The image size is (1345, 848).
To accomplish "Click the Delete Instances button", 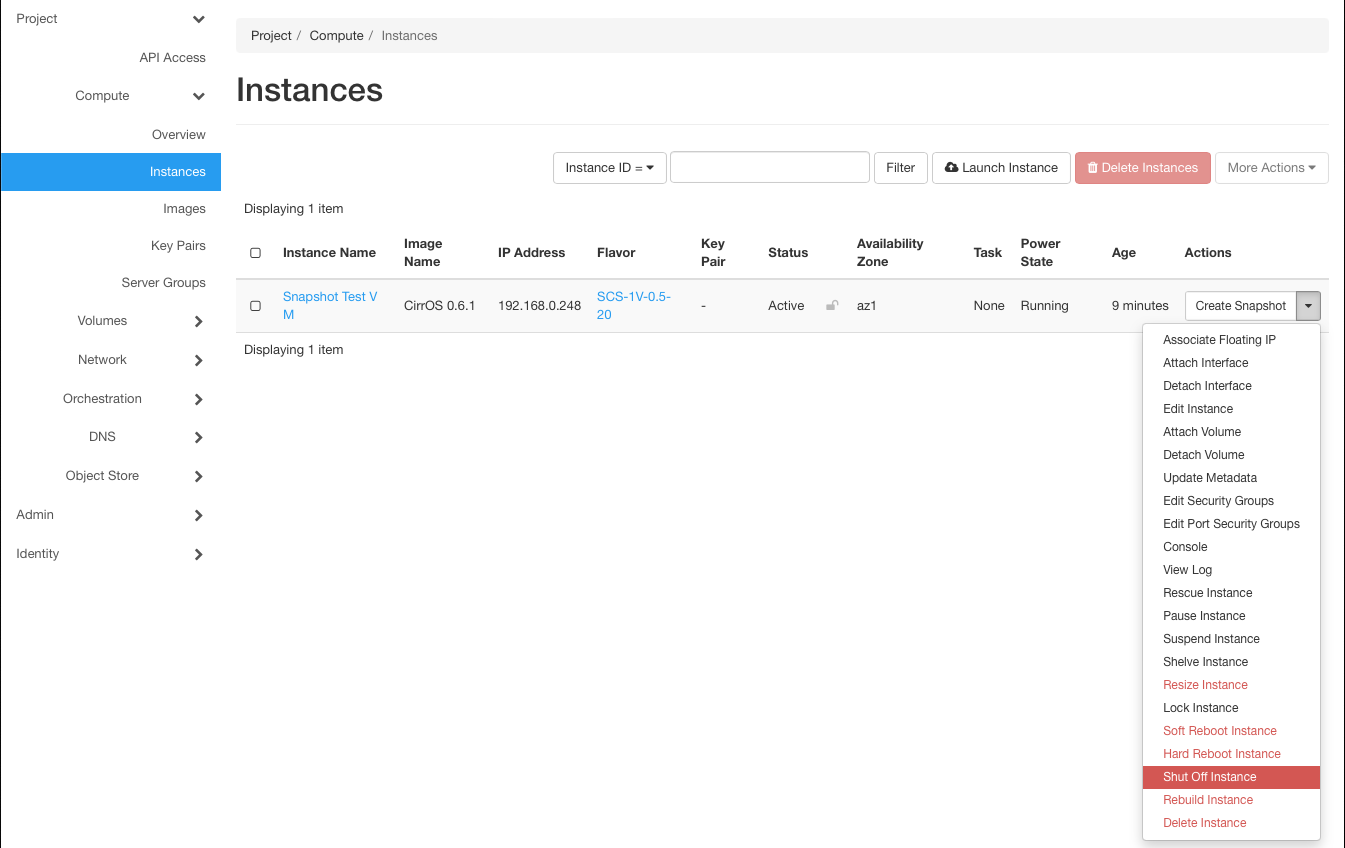I will click(x=1143, y=168).
